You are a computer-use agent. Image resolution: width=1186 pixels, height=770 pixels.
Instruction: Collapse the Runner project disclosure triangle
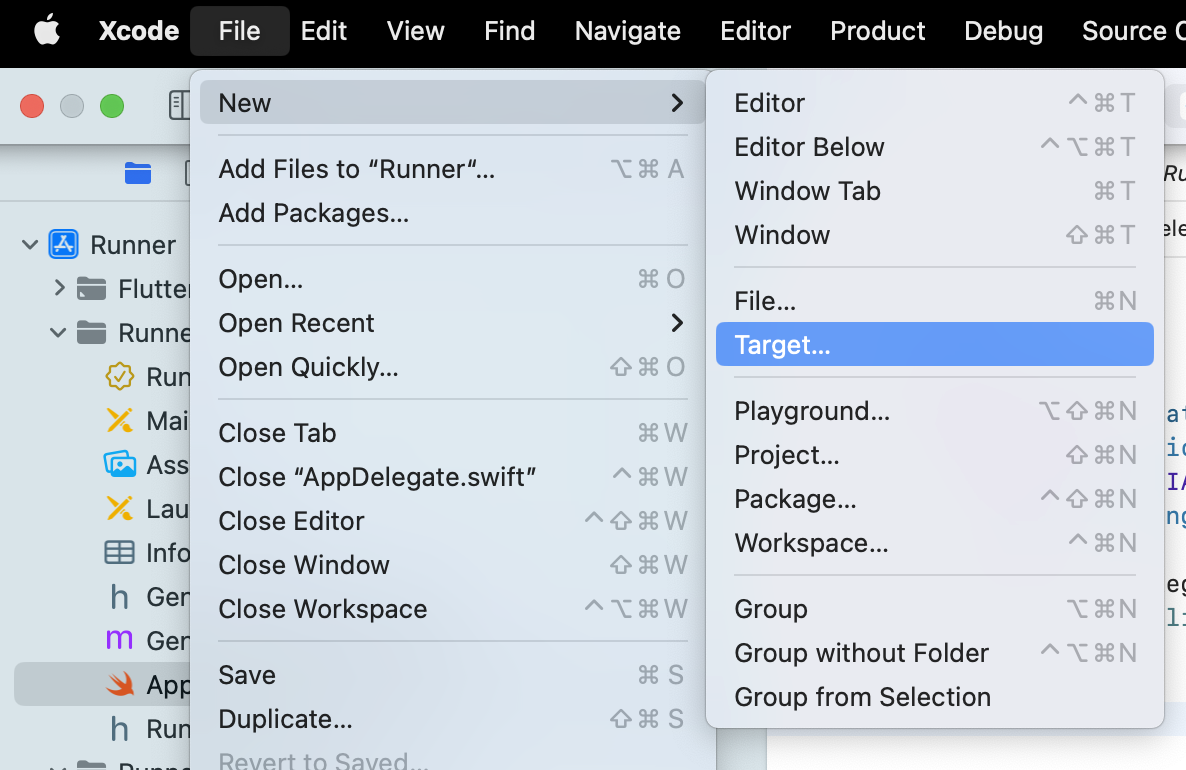coord(29,244)
